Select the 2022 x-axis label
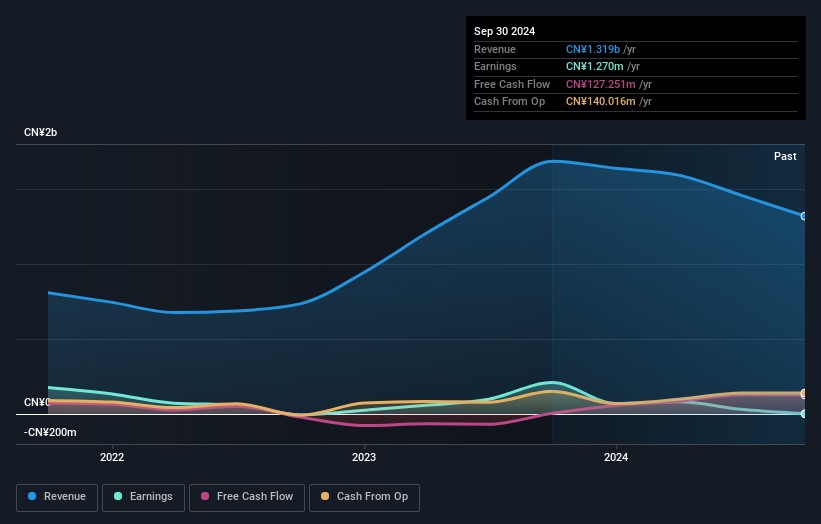Image resolution: width=821 pixels, height=524 pixels. click(112, 458)
